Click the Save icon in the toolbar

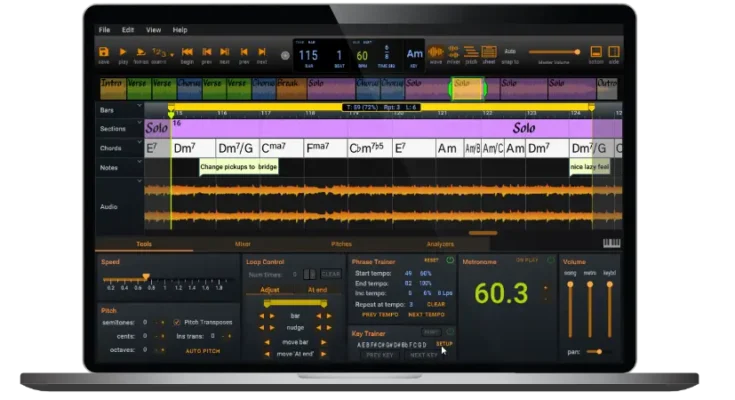point(104,52)
